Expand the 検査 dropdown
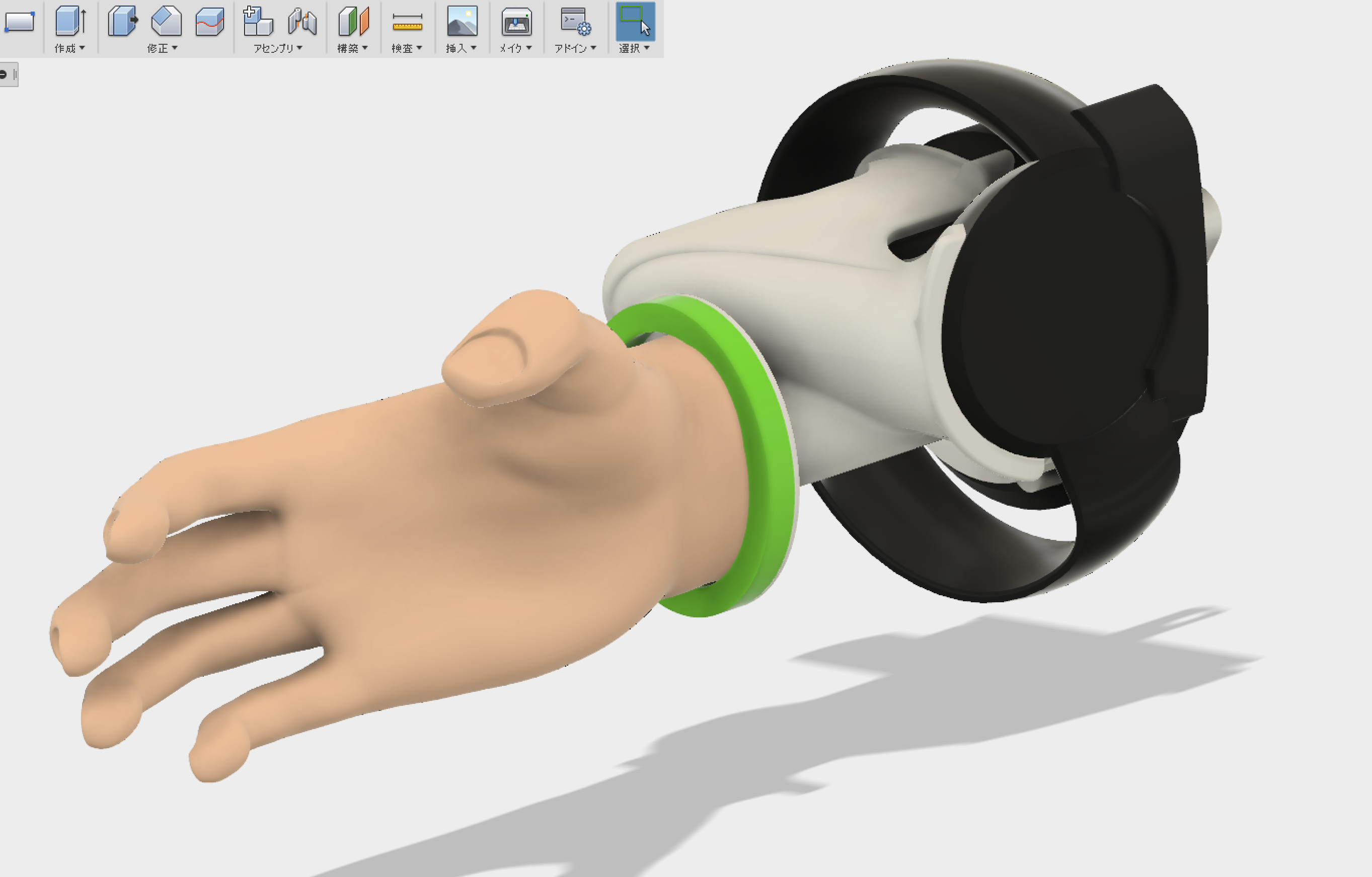1372x877 pixels. point(407,48)
